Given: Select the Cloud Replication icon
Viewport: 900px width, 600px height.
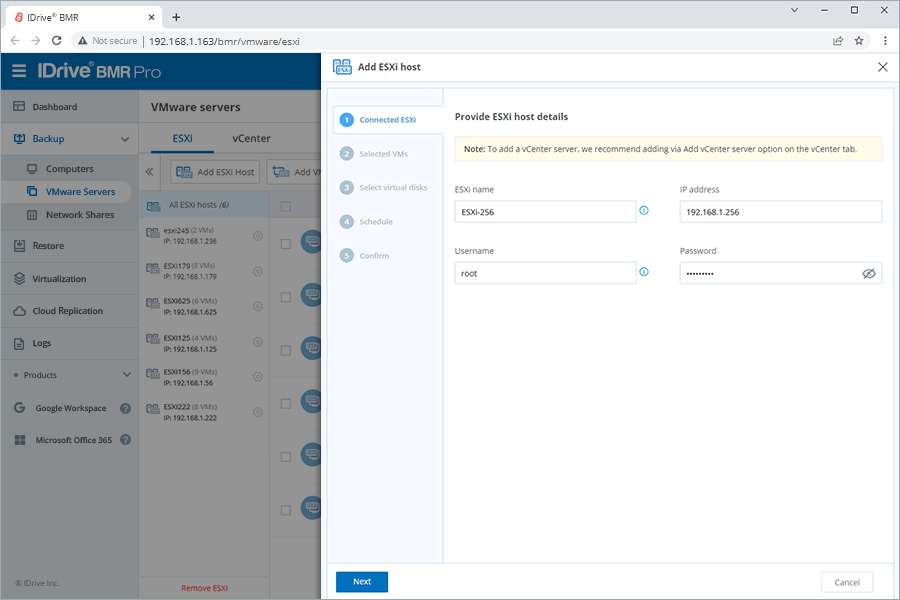Looking at the screenshot, I should tap(19, 311).
